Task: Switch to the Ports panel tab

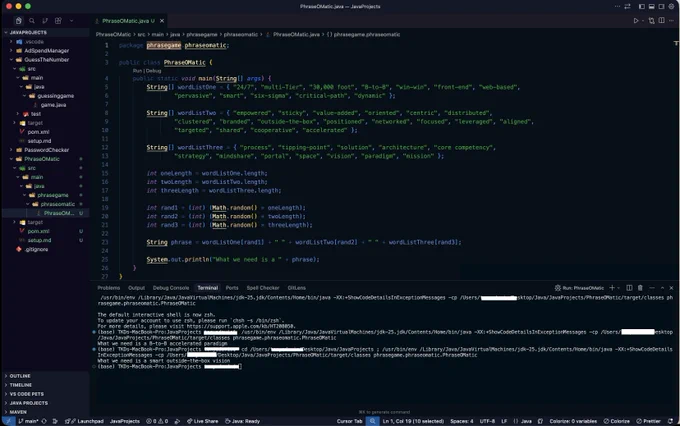Action: point(232,288)
